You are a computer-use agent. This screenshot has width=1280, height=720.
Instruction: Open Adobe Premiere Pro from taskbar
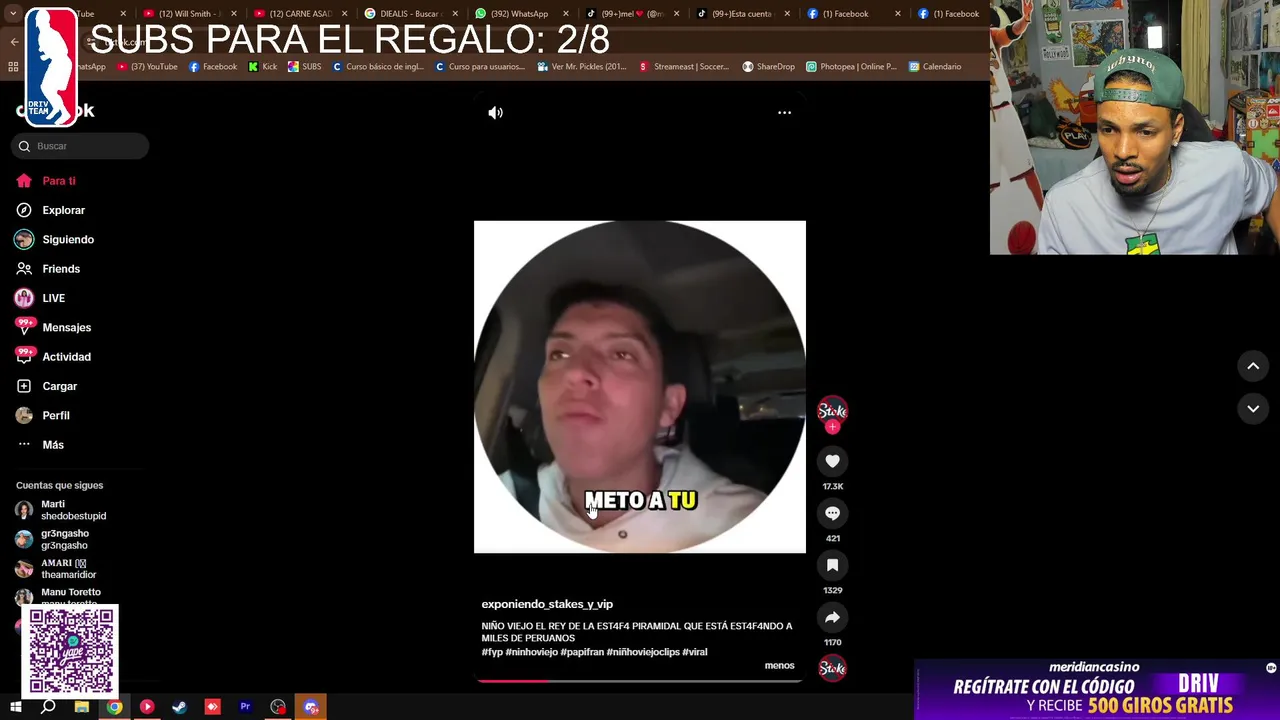(x=245, y=707)
